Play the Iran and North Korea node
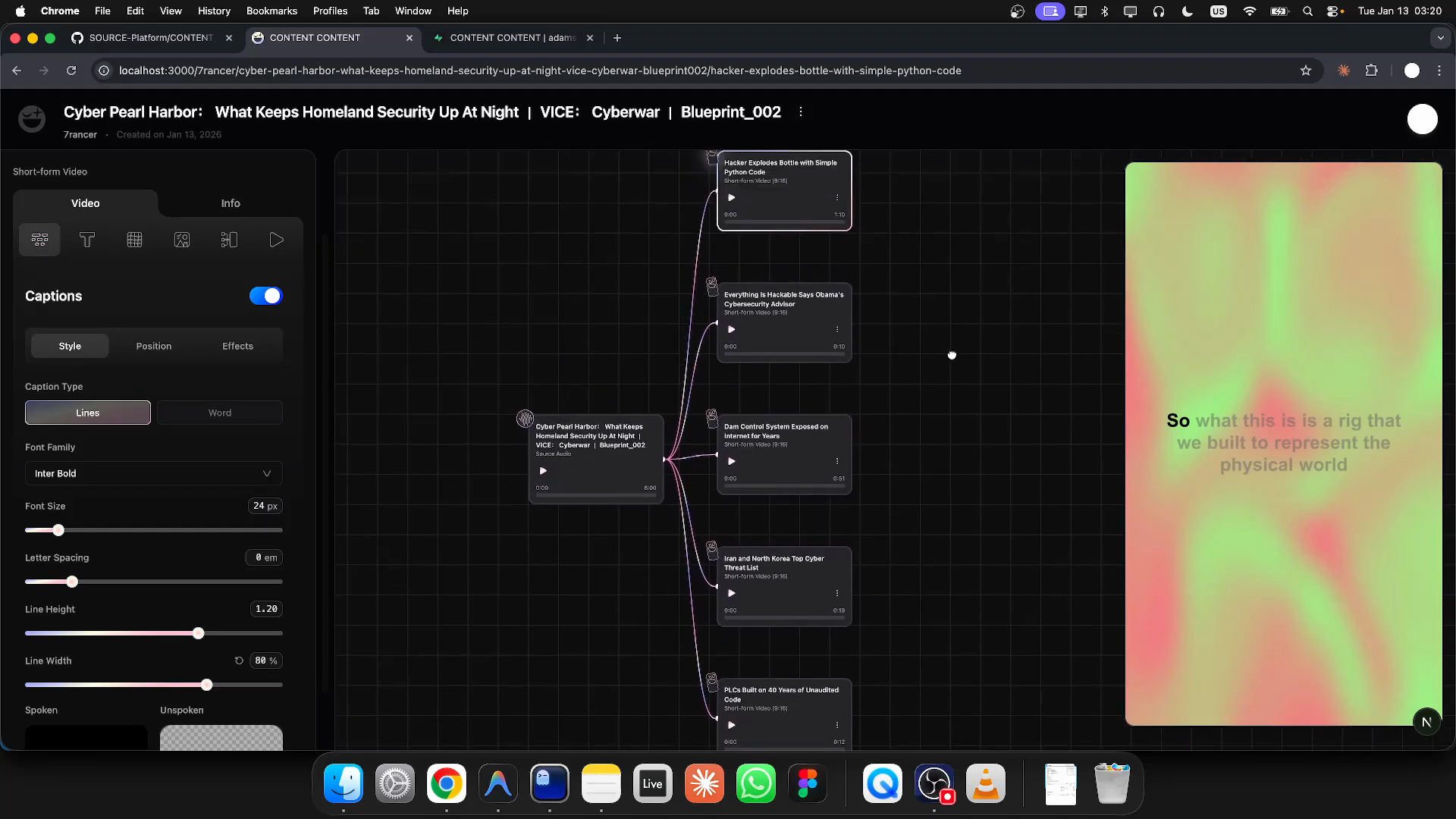Screen dimensions: 1456x819 pyautogui.click(x=731, y=593)
